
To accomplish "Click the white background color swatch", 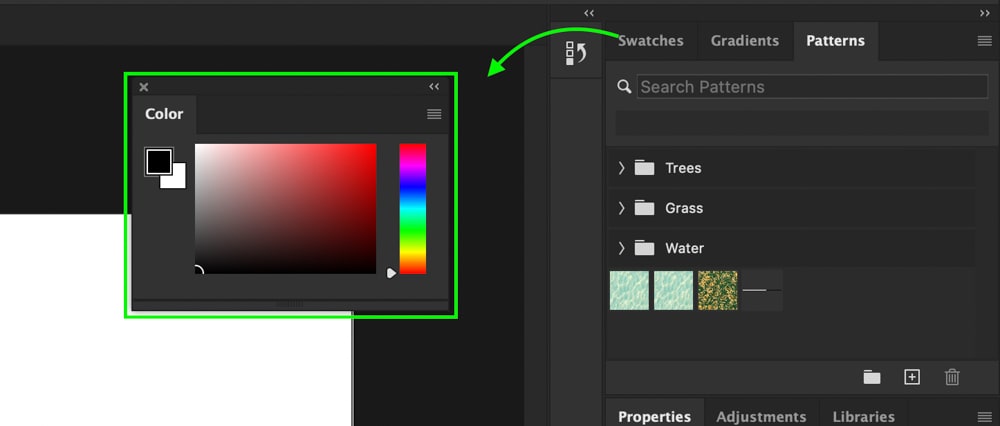I will [178, 180].
